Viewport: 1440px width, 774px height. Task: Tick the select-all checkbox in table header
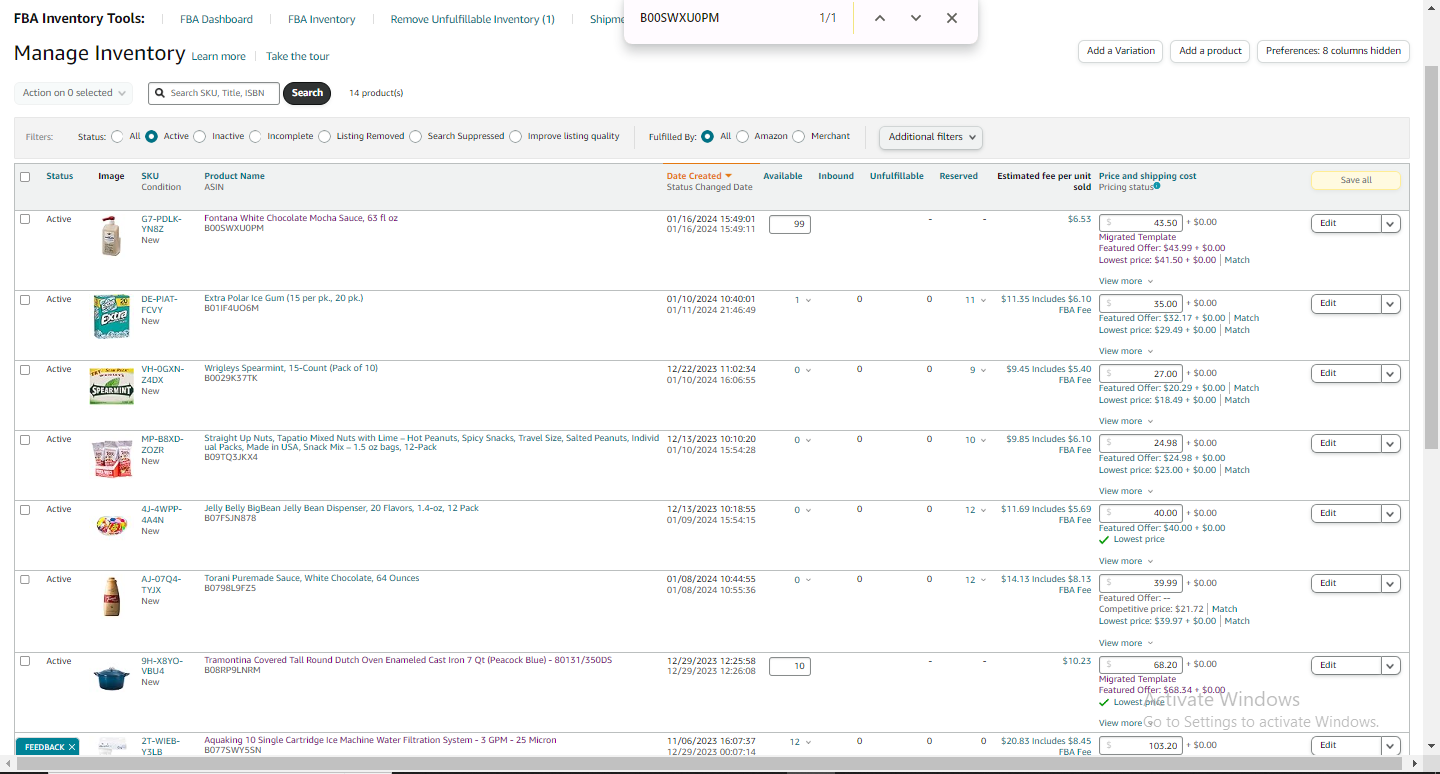coord(25,177)
